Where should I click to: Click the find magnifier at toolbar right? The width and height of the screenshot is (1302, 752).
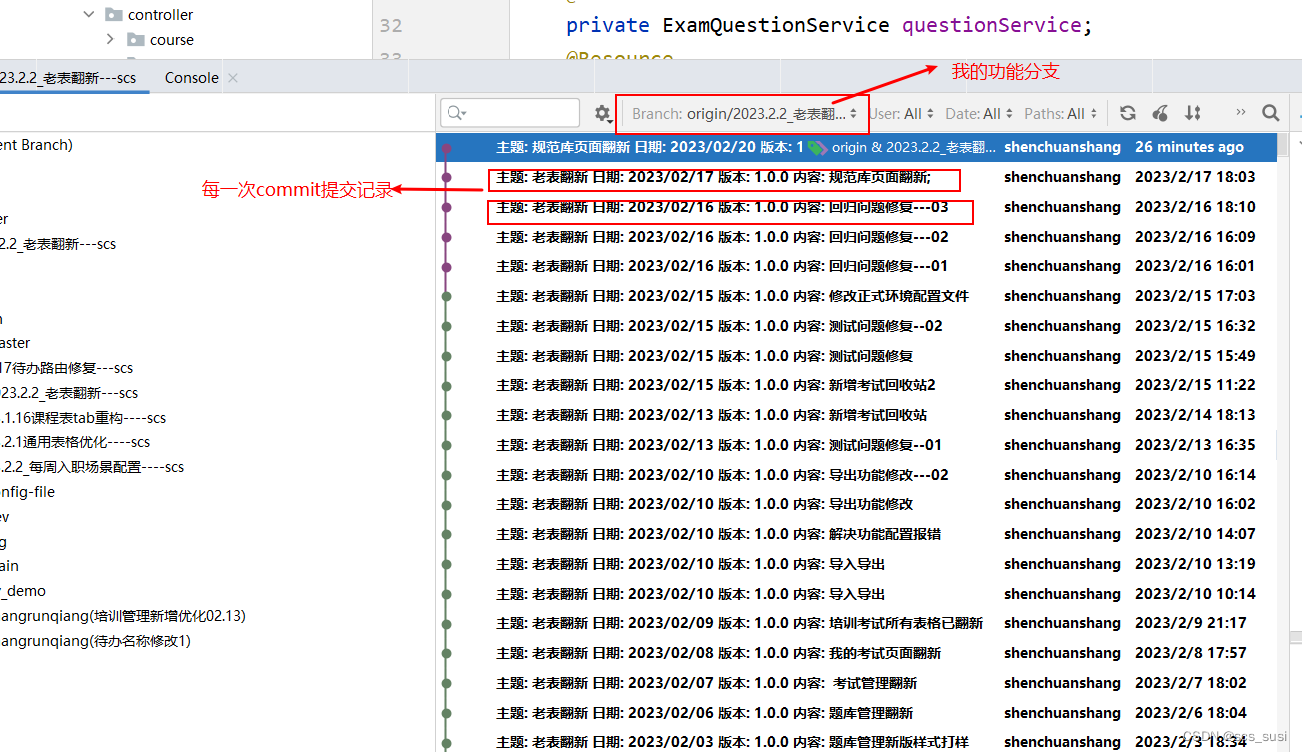1270,114
